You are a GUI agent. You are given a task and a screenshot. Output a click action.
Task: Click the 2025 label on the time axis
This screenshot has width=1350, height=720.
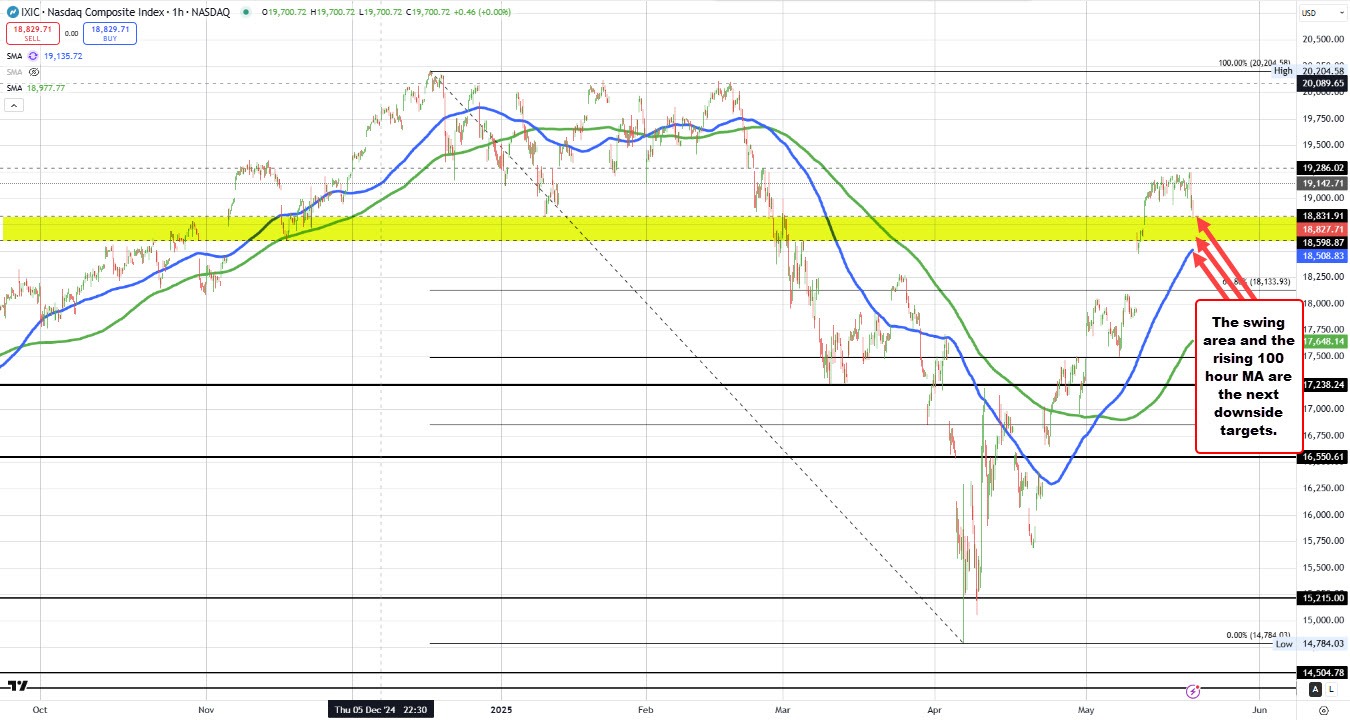pyautogui.click(x=500, y=709)
